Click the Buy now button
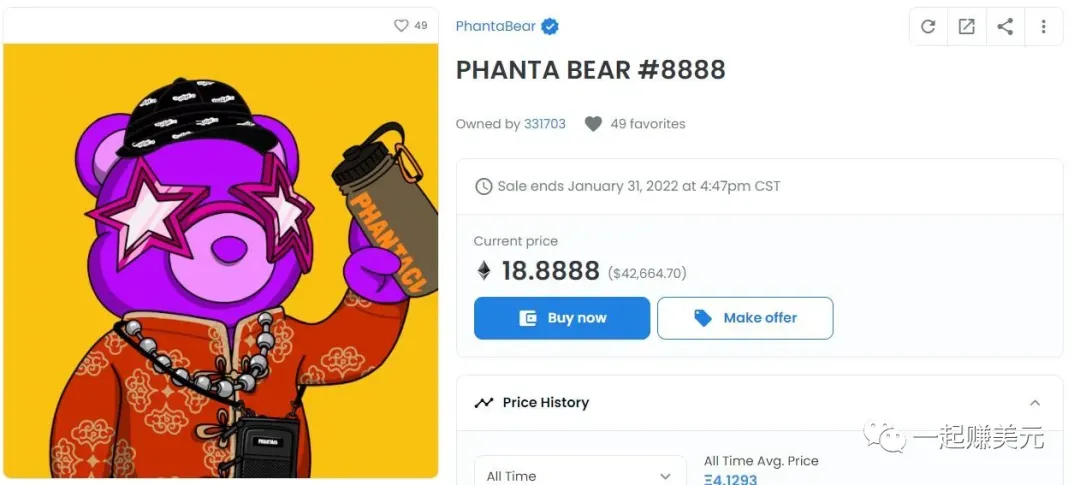Viewport: 1080px width, 485px height. click(562, 318)
